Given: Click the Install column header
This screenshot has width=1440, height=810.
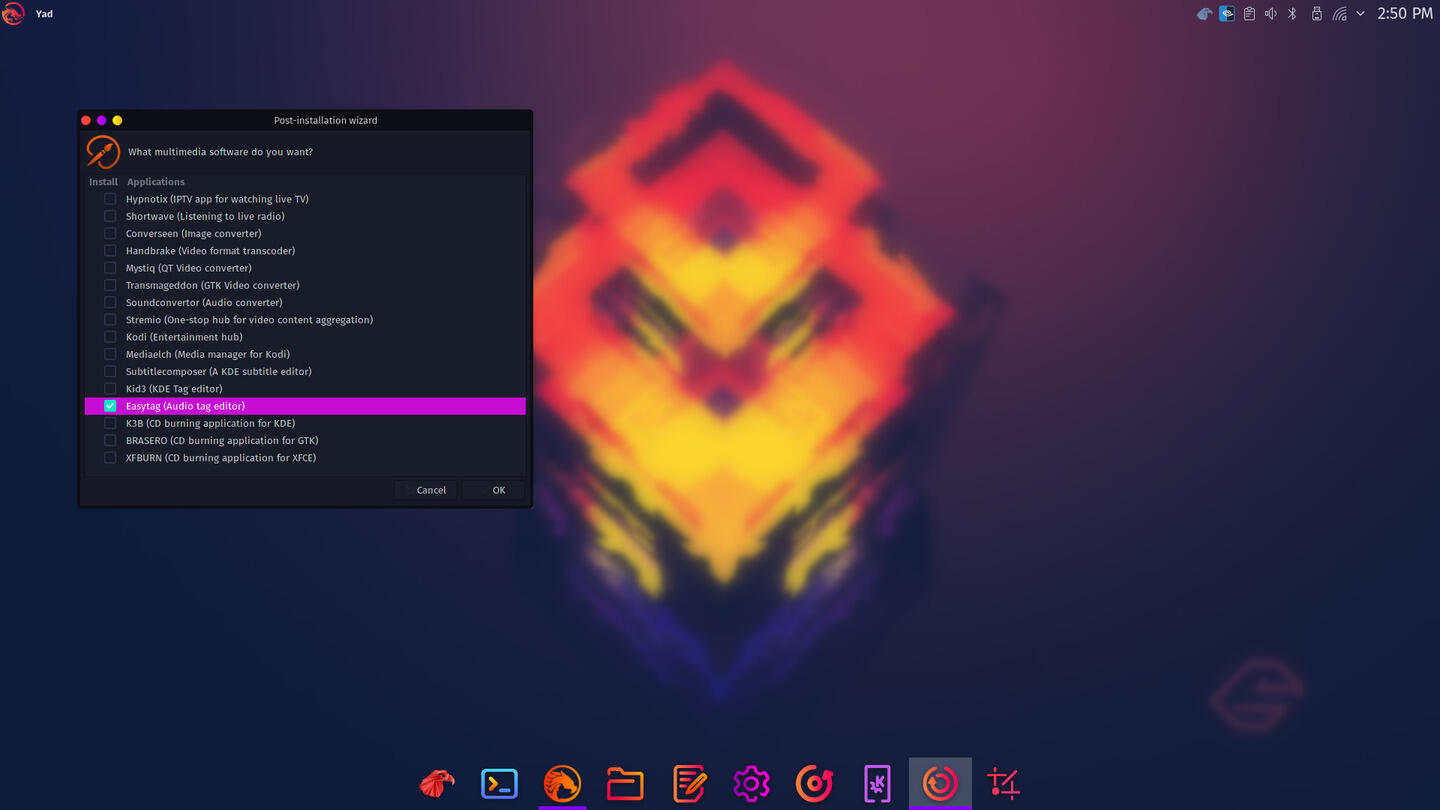Looking at the screenshot, I should 103,182.
